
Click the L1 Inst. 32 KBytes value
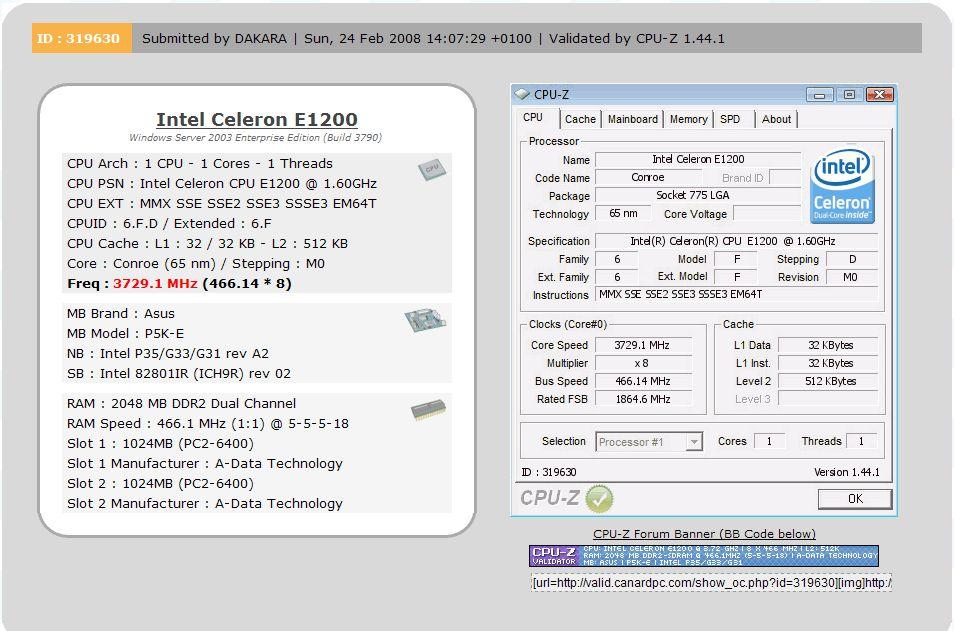pyautogui.click(x=828, y=363)
